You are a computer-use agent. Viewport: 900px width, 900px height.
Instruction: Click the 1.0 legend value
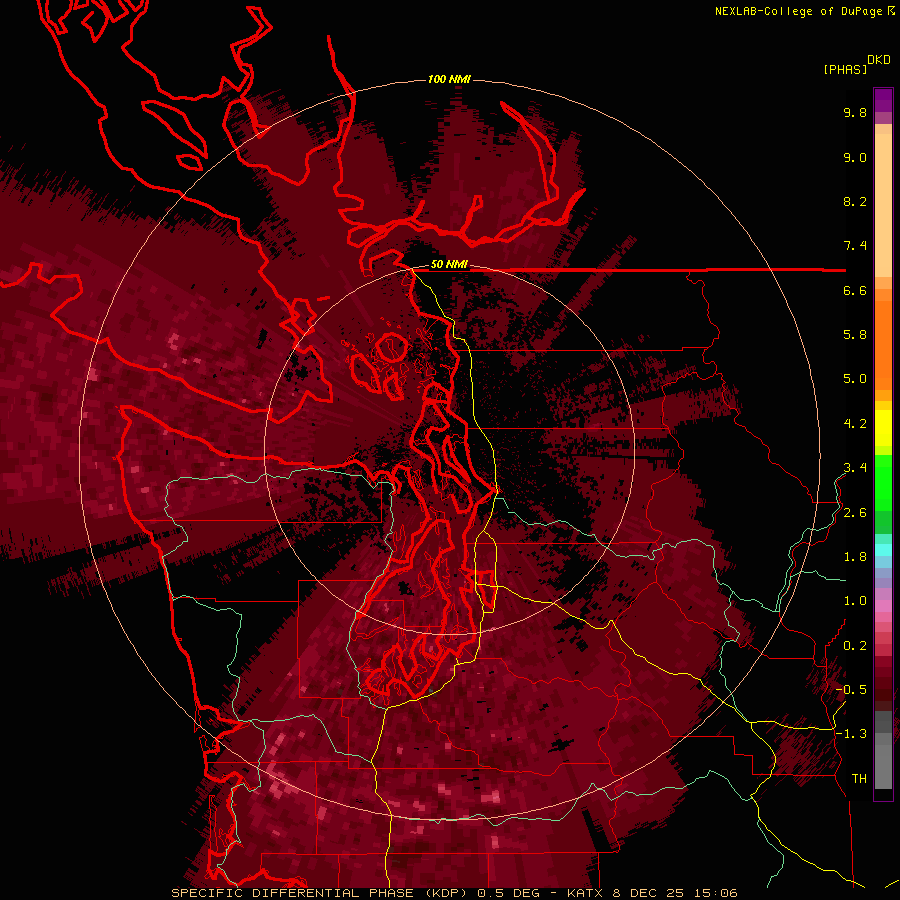[855, 601]
